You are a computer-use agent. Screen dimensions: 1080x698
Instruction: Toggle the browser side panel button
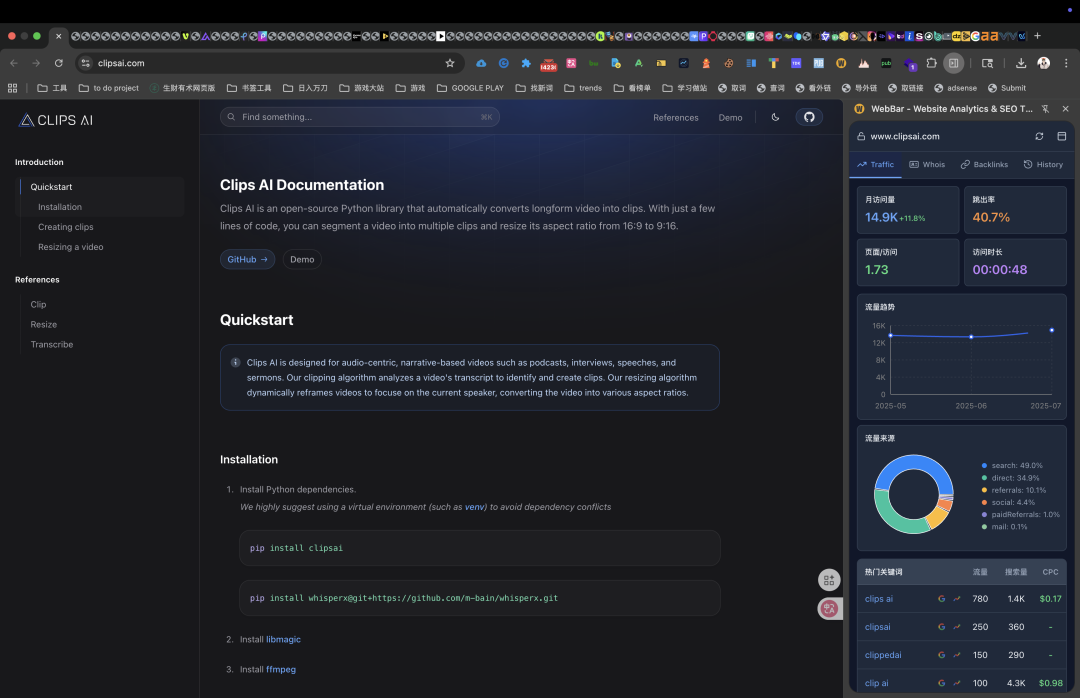click(x=953, y=63)
